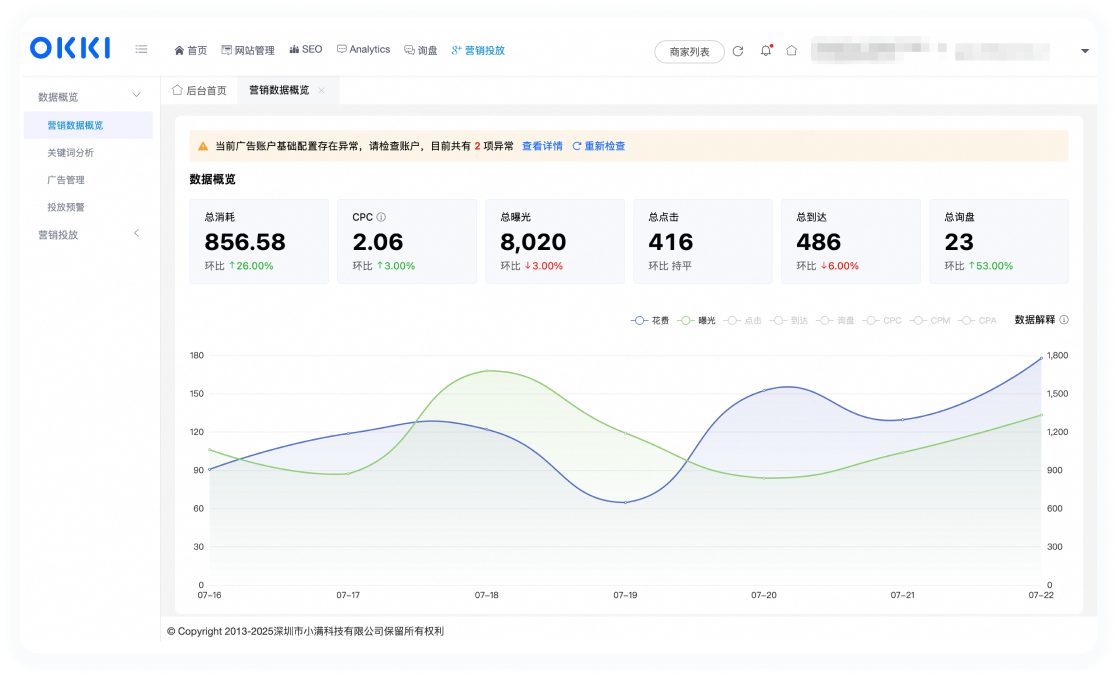The width and height of the screenshot is (1118, 677).
Task: Enable the 点击 series in chart legend
Action: click(x=742, y=320)
